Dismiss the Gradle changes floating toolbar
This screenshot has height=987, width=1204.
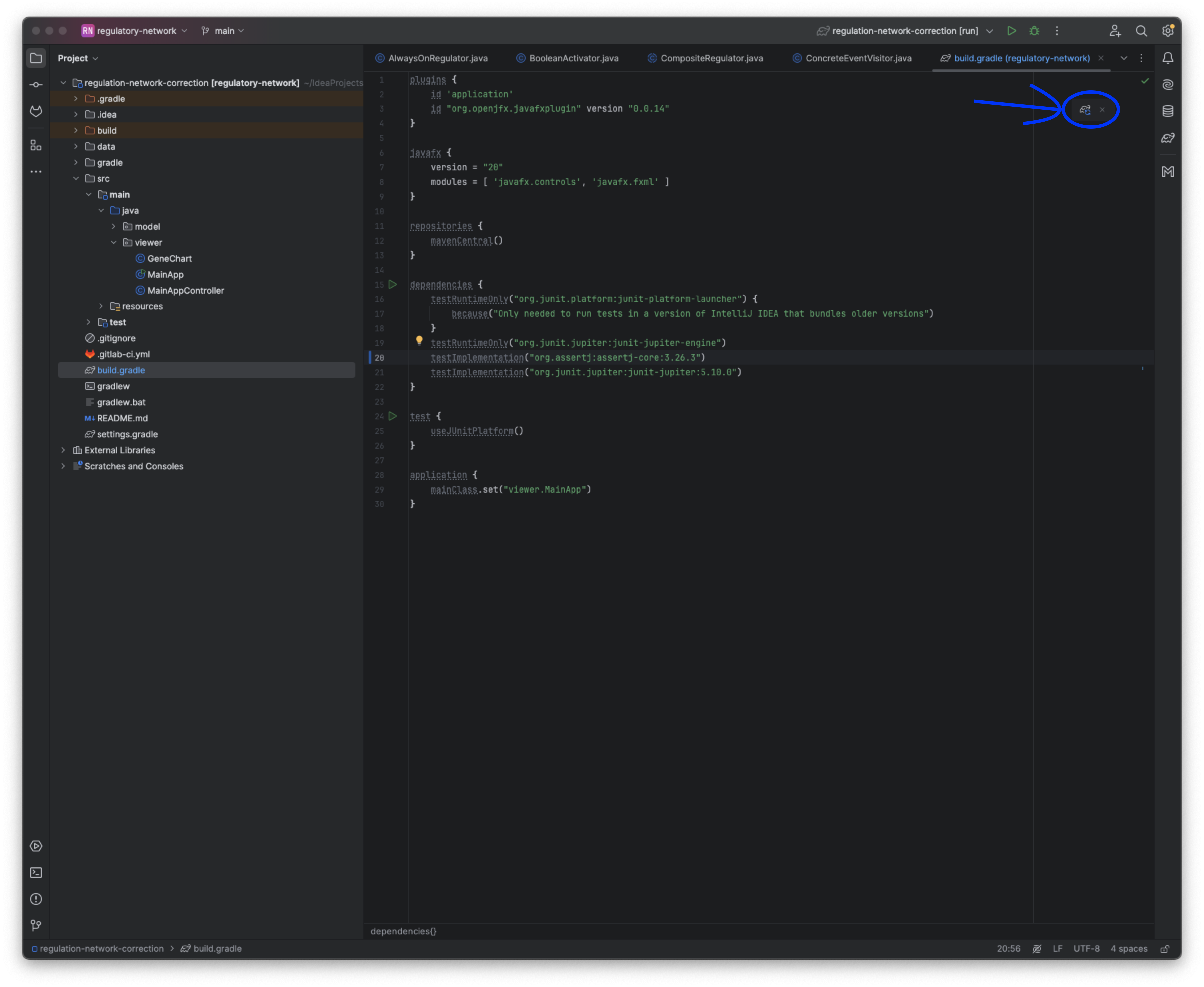click(x=1102, y=110)
